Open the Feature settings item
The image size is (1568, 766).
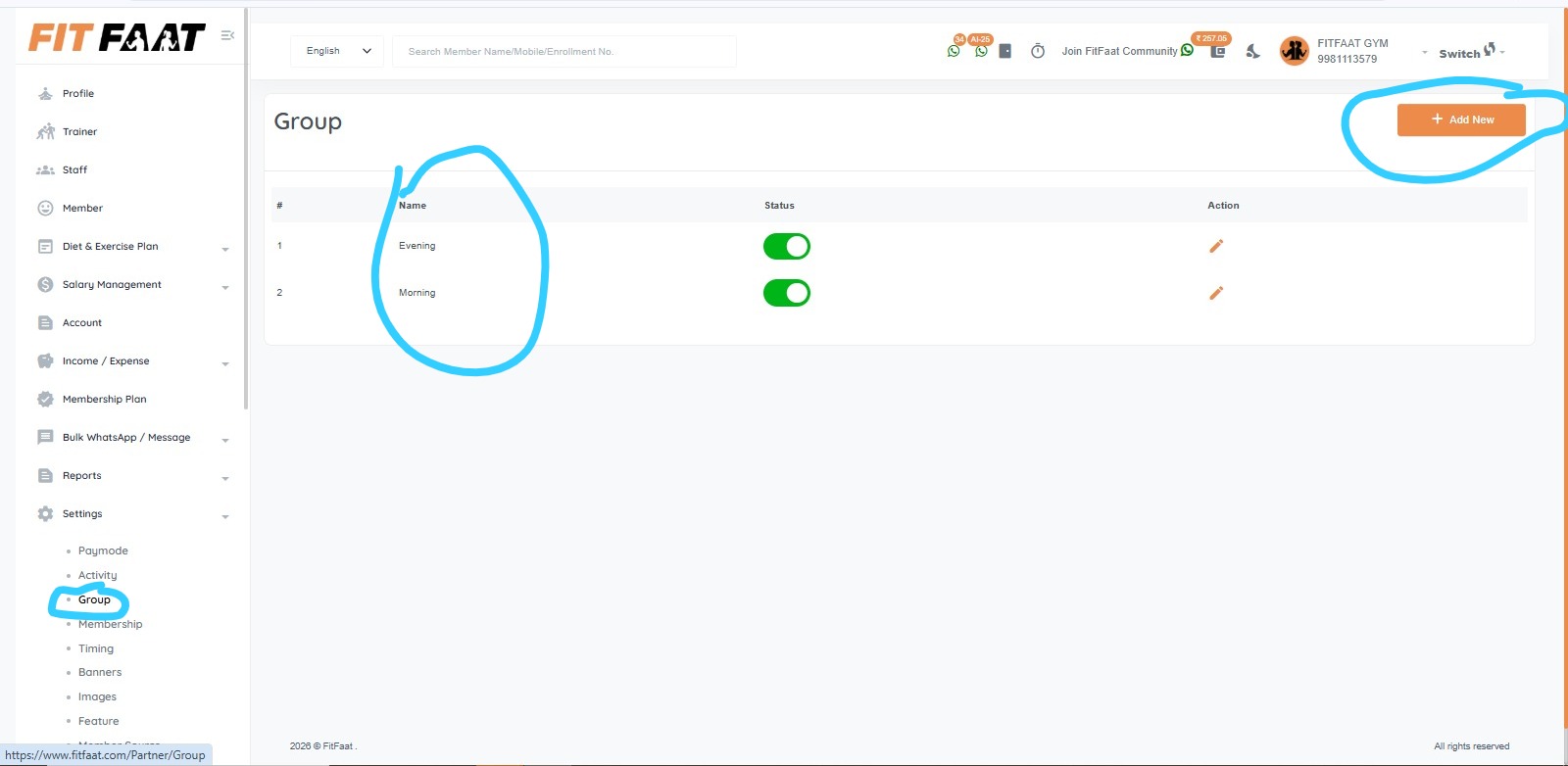98,721
